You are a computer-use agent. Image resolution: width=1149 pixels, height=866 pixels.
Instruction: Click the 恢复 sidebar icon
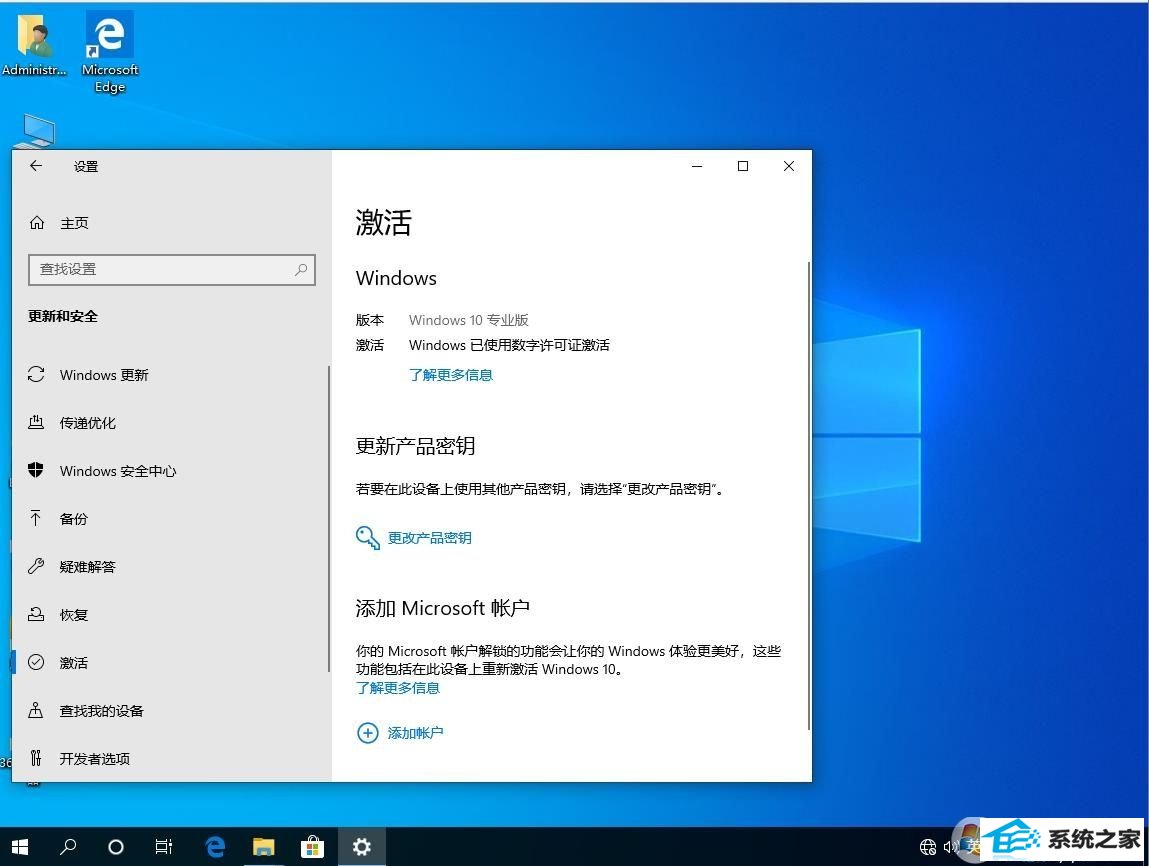tap(36, 614)
